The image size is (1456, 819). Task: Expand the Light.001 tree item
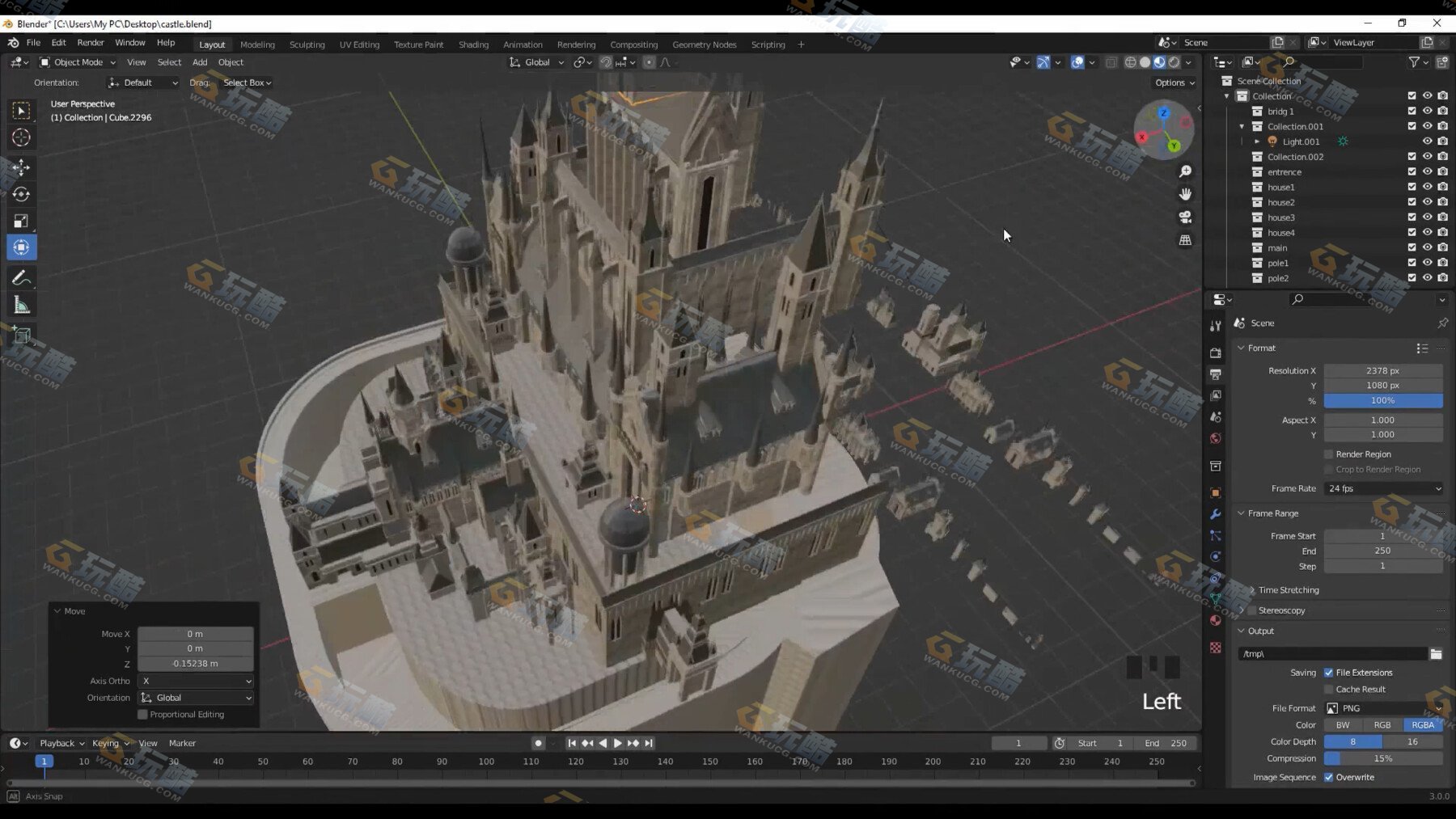click(x=1257, y=141)
